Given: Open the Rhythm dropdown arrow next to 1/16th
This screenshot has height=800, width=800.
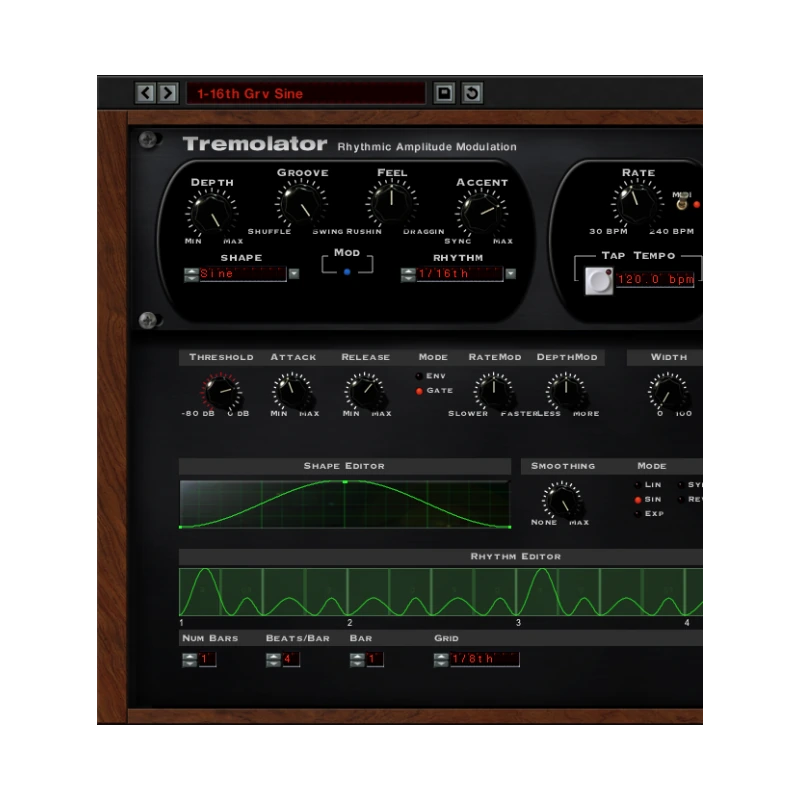Looking at the screenshot, I should (x=511, y=274).
